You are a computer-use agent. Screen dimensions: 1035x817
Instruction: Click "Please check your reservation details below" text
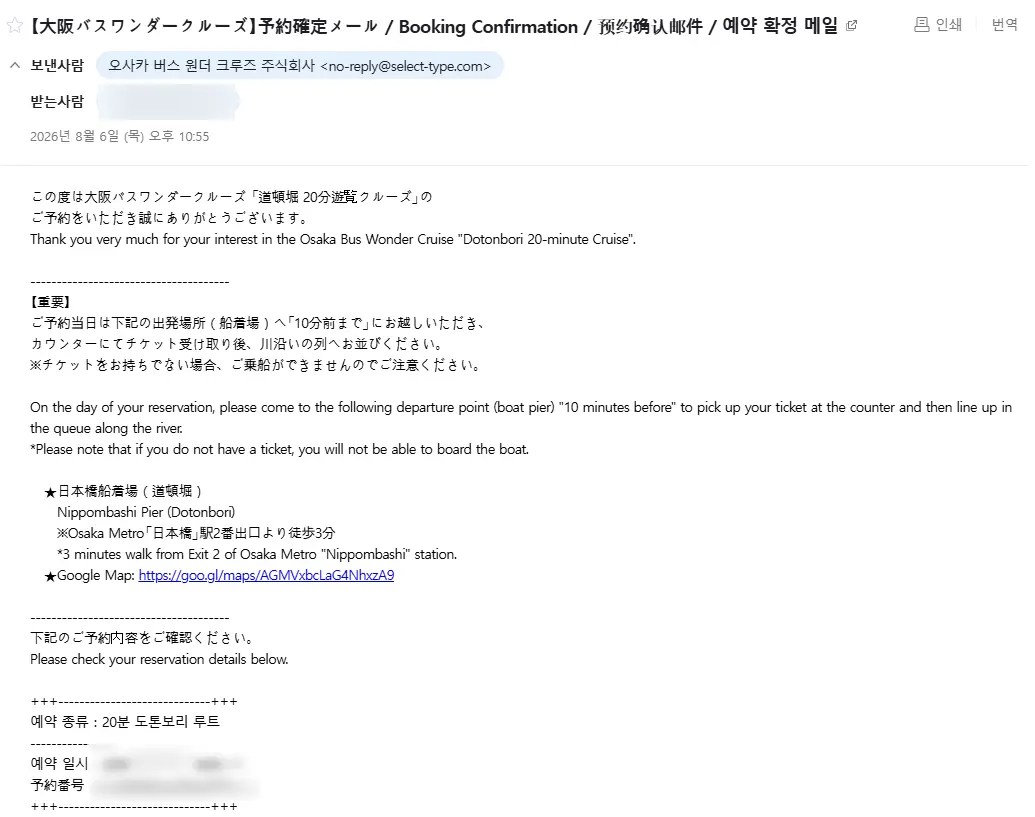159,659
